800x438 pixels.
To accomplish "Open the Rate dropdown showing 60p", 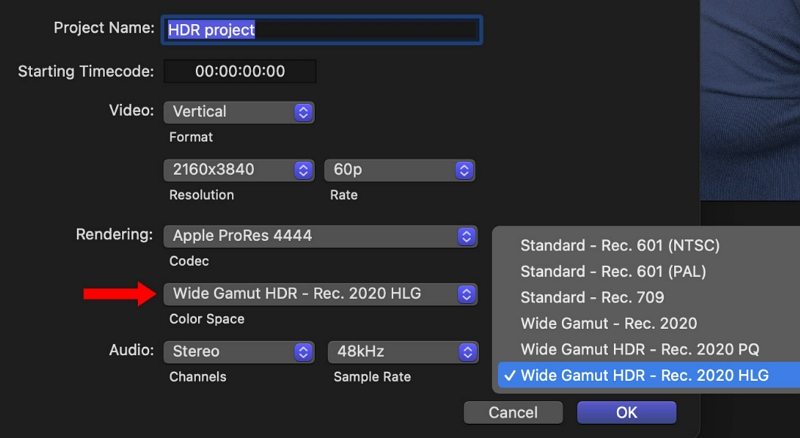I will [399, 169].
